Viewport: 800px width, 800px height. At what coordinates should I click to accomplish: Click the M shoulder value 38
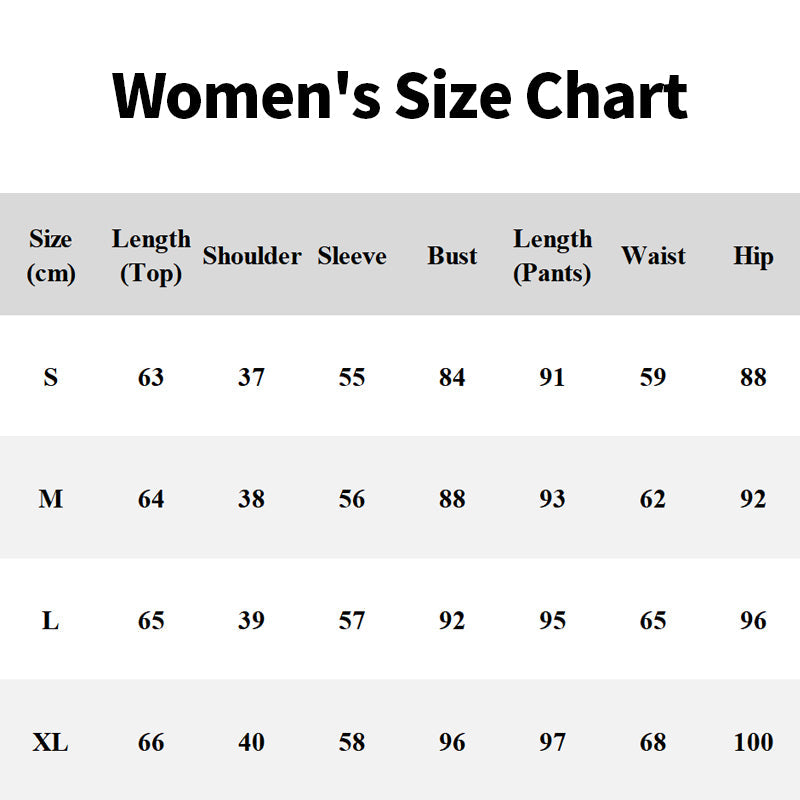252,499
